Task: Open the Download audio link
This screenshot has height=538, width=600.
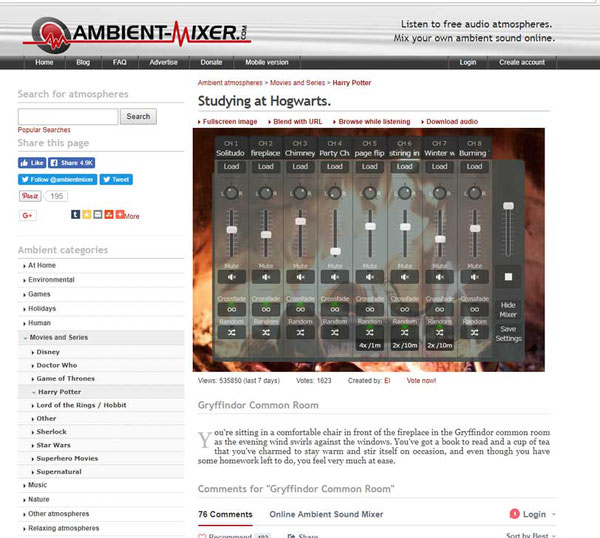Action: [x=450, y=122]
